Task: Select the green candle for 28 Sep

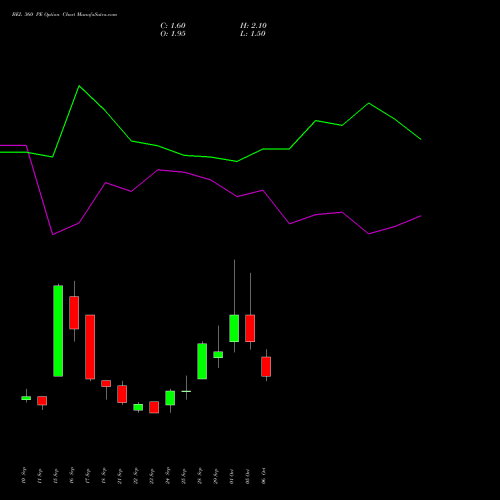Action: (x=202, y=361)
